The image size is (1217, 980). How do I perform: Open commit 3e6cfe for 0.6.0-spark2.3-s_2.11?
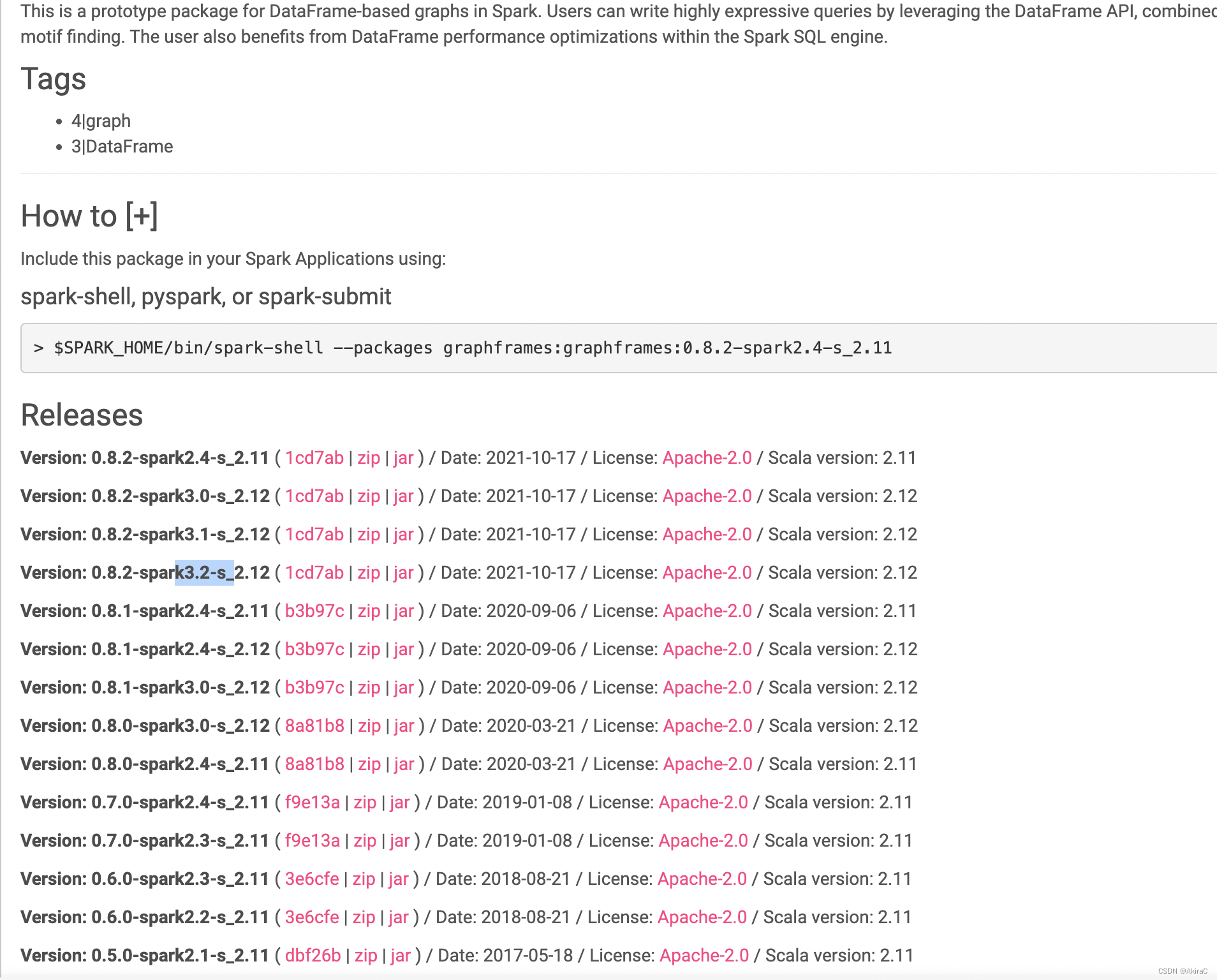312,879
